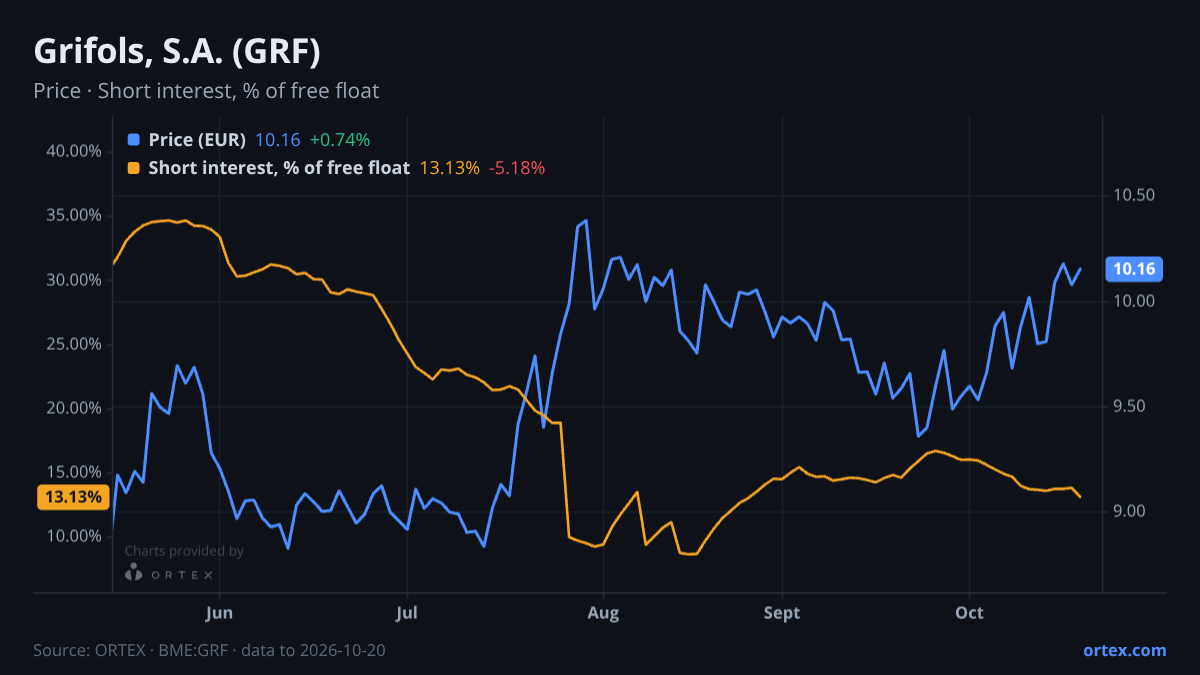Click the 10.00 right axis label
The height and width of the screenshot is (675, 1200).
pyautogui.click(x=1134, y=301)
